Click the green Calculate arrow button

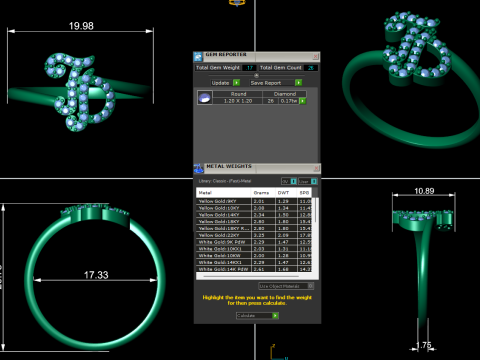[x=275, y=315]
